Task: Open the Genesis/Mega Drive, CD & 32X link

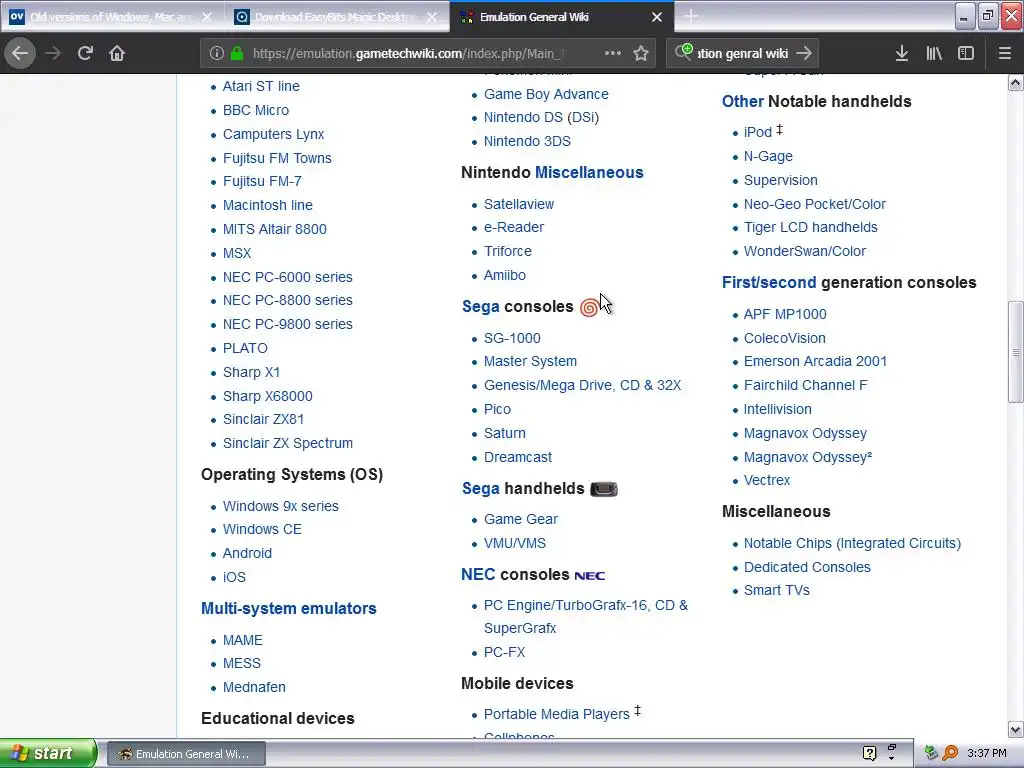Action: (583, 385)
